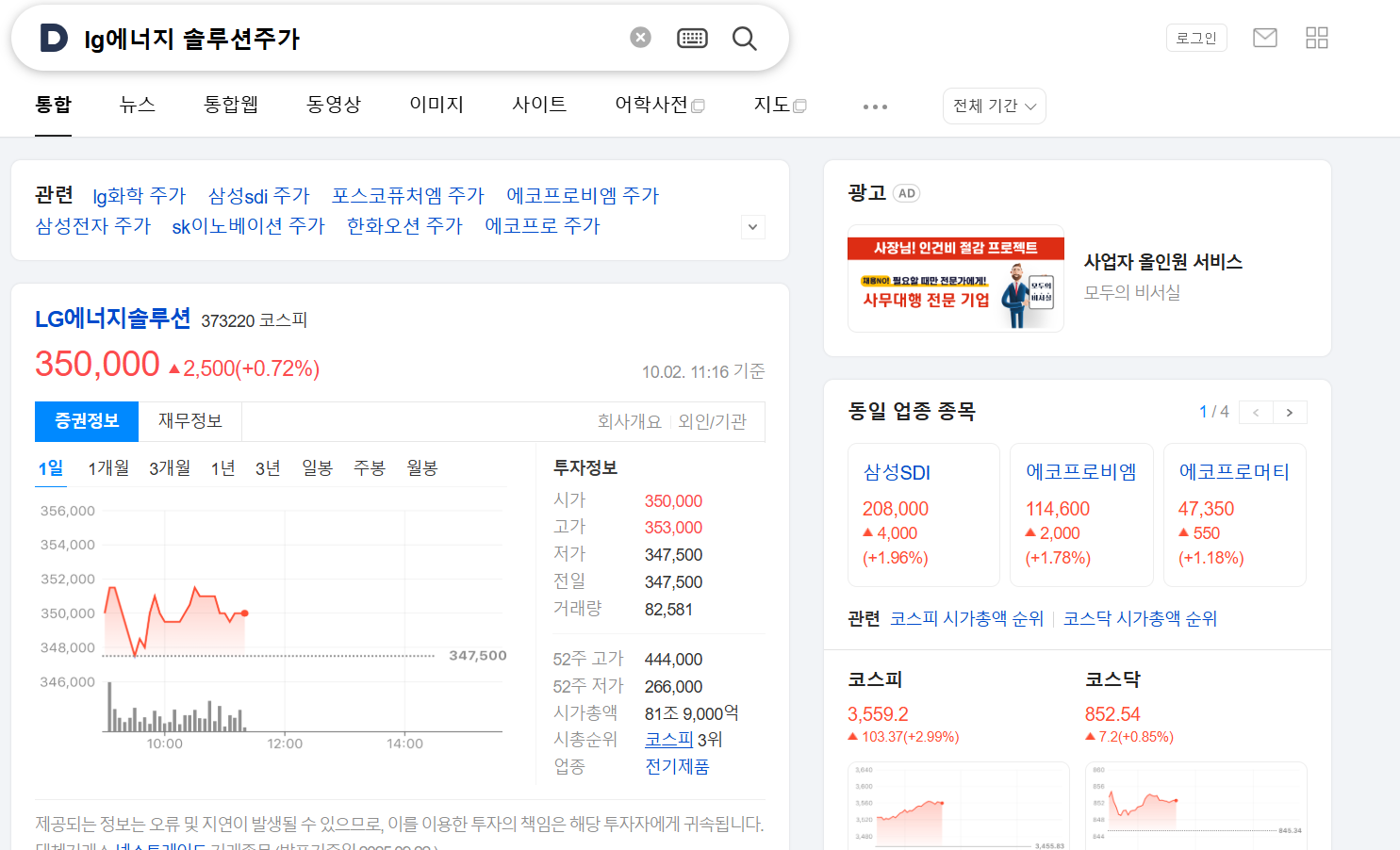Click the 코스닥 index value 852.54
The width and height of the screenshot is (1400, 850).
click(x=1112, y=714)
